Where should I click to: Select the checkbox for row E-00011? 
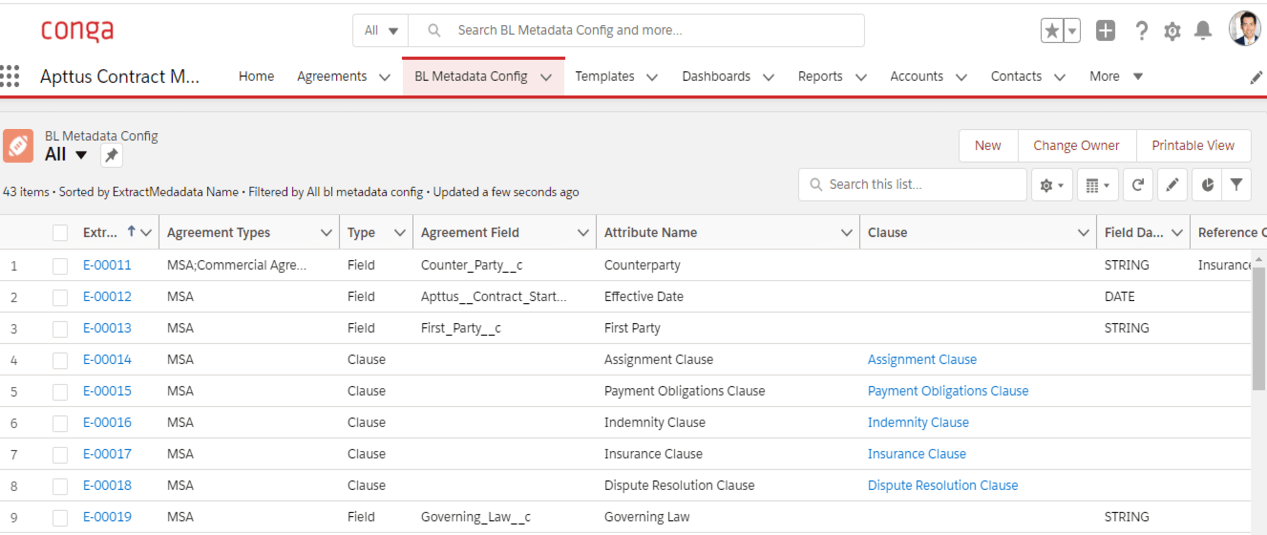[x=61, y=266]
